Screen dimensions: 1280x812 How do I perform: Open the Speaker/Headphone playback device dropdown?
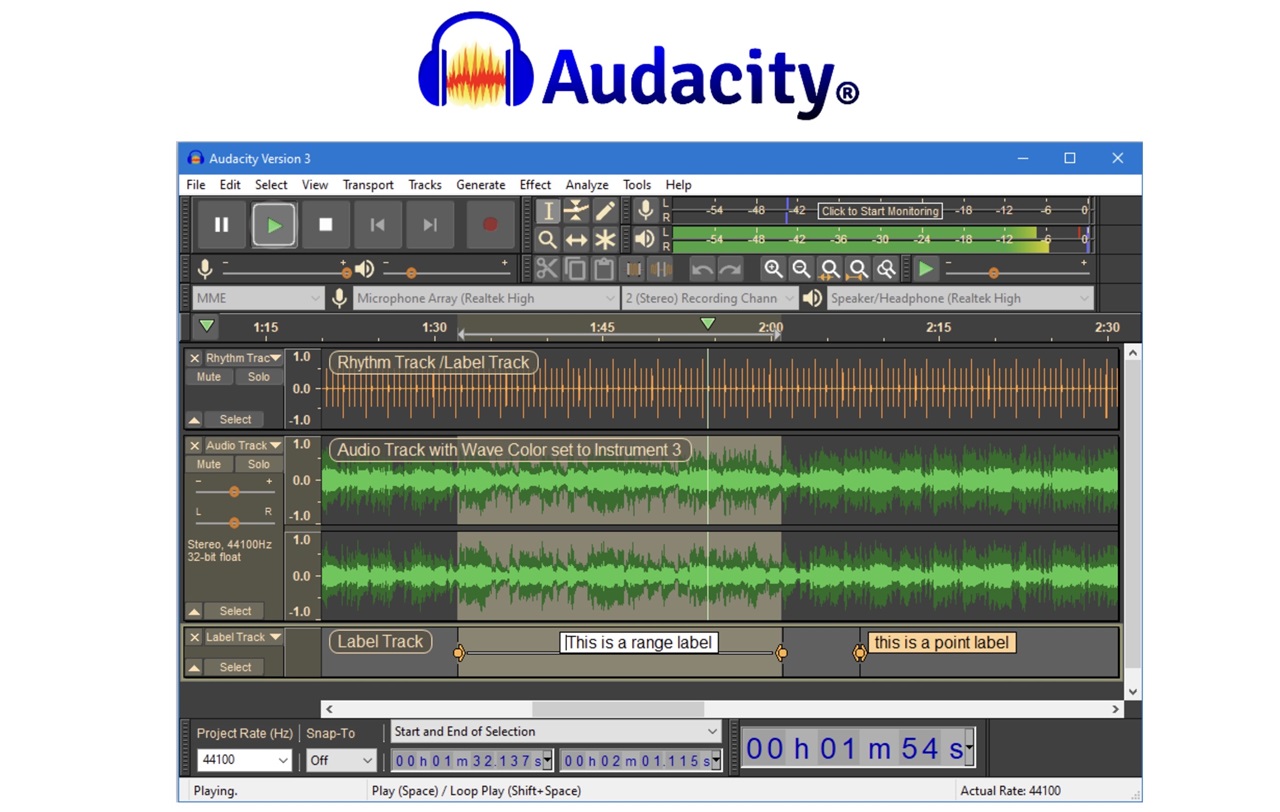click(960, 298)
